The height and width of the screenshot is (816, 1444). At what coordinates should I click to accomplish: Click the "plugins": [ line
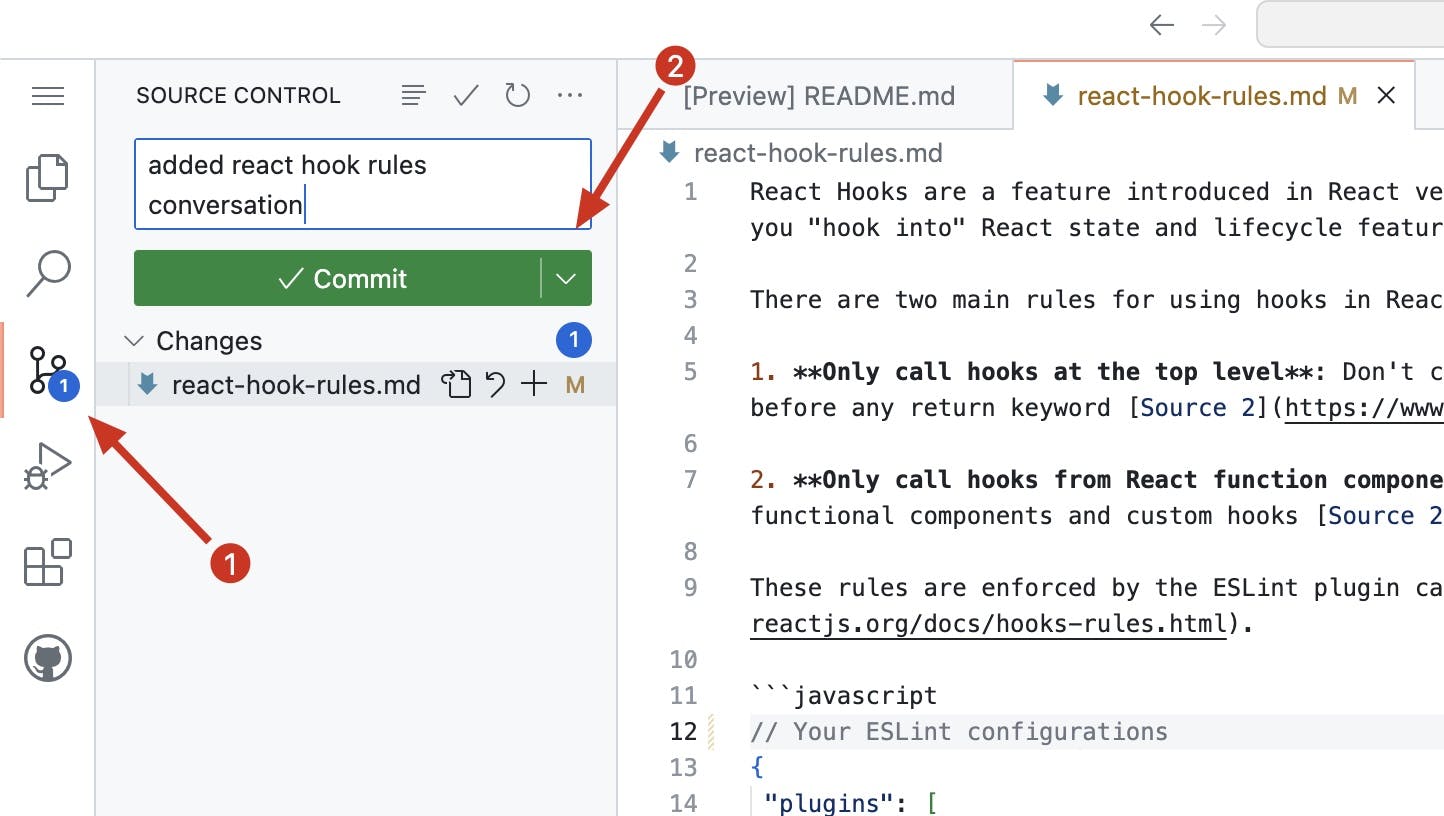[x=850, y=804]
